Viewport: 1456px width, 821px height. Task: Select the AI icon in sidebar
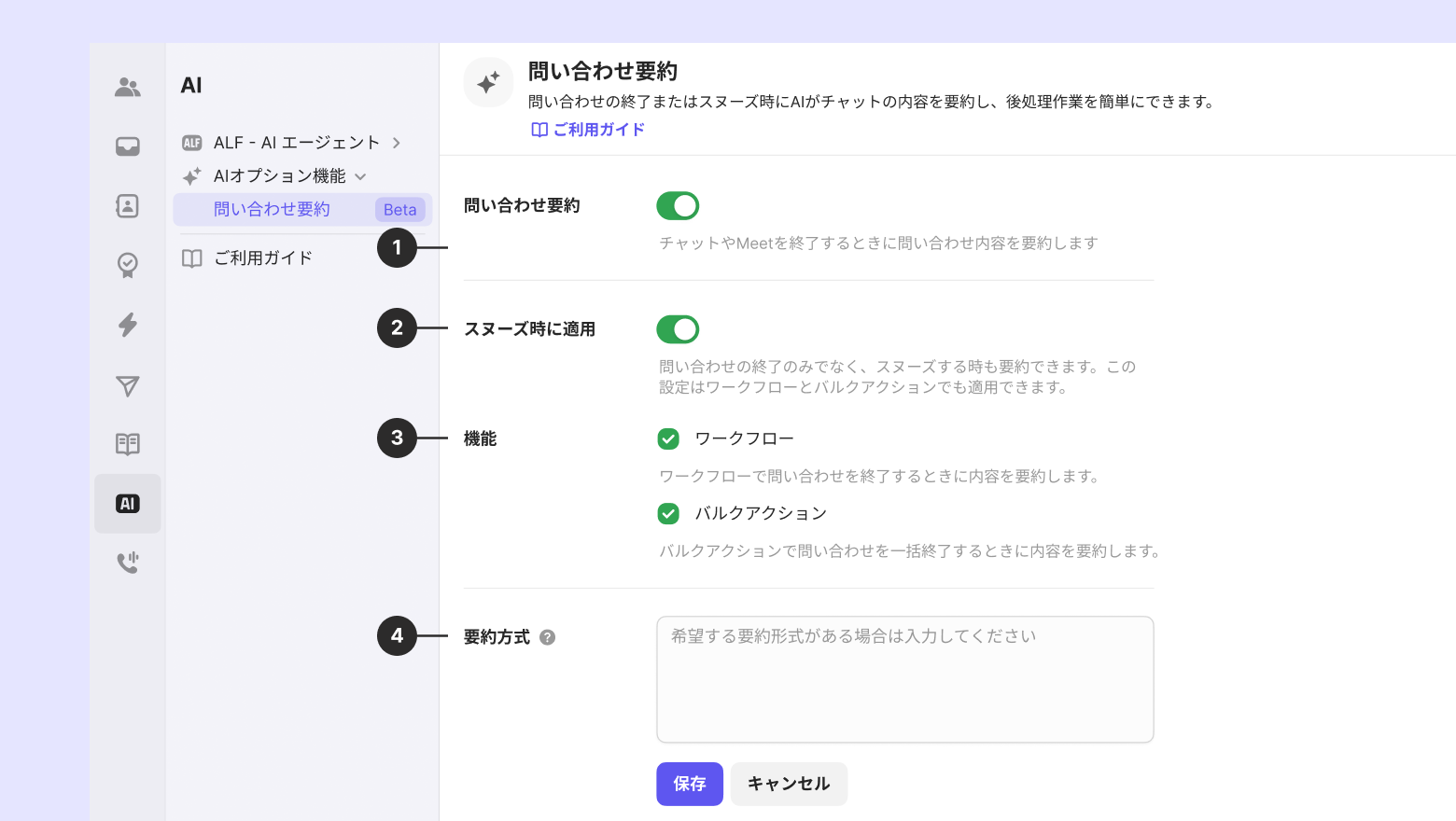[128, 504]
